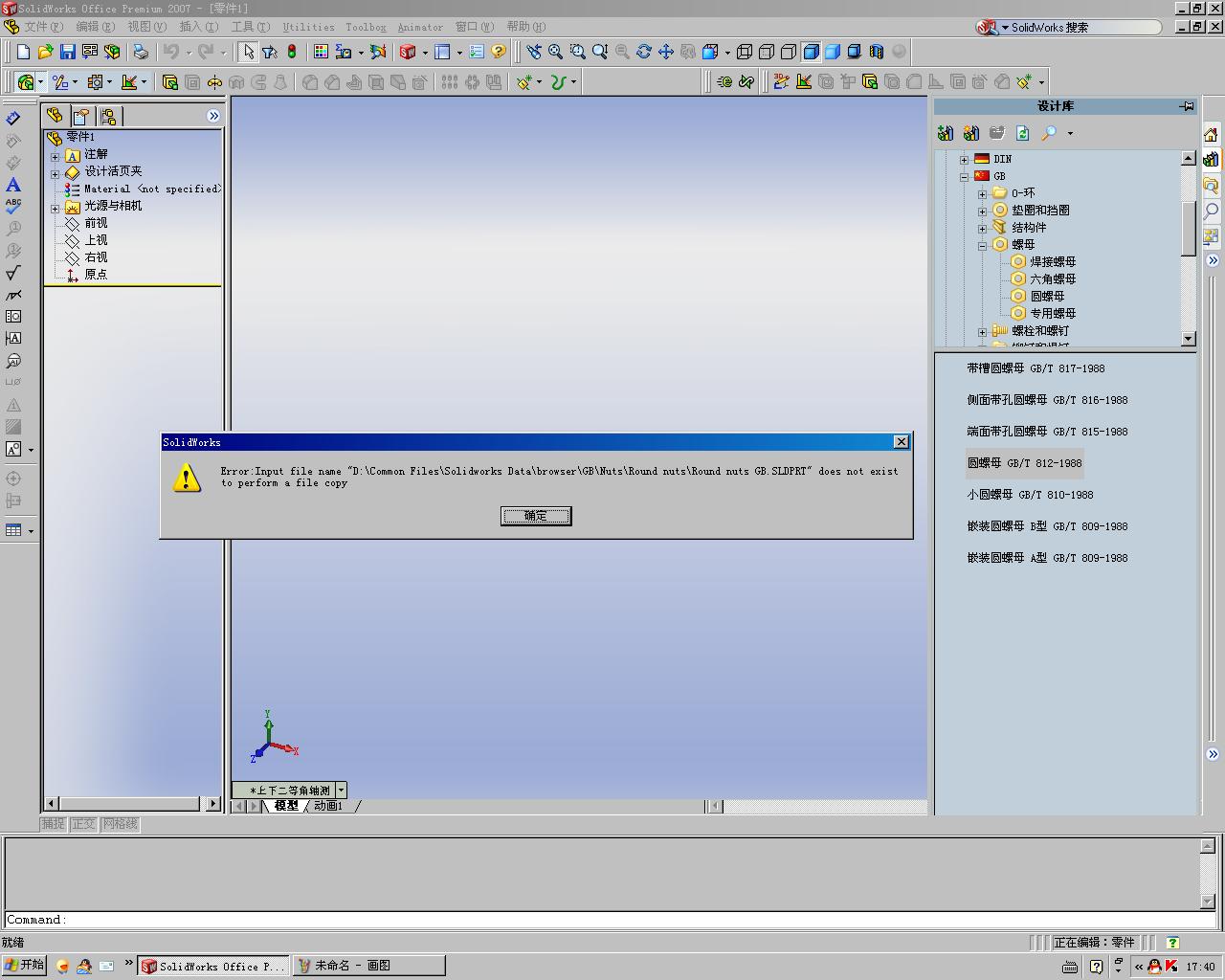Switch to 未命名 - 画图 taskbar window
The width and height of the screenshot is (1225, 980).
[x=368, y=966]
